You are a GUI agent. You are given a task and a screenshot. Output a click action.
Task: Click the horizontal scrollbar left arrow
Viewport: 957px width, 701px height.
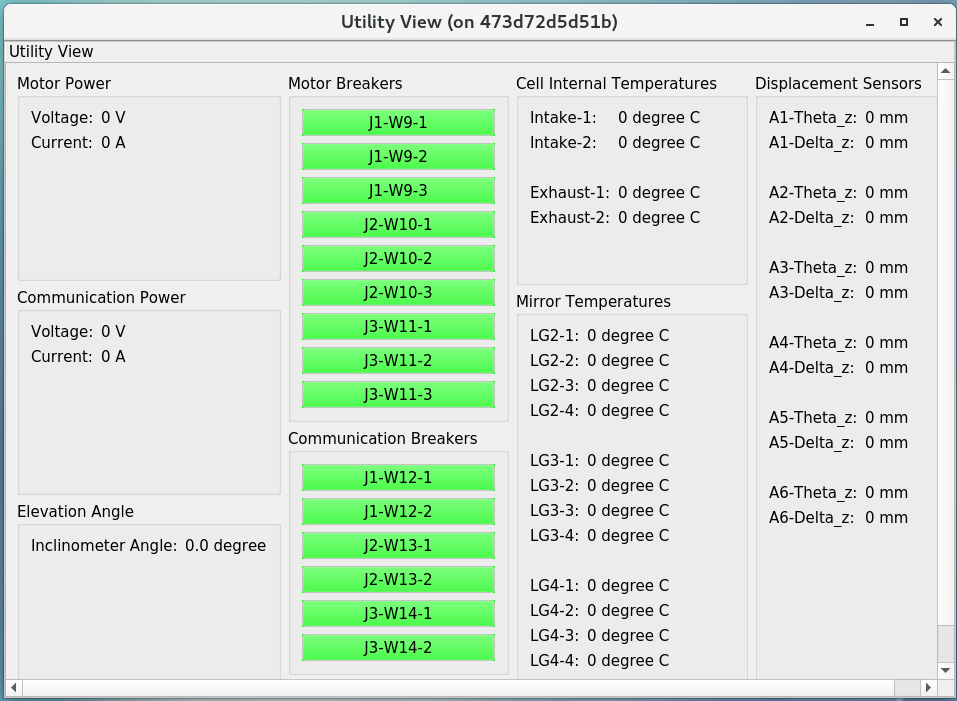point(14,688)
